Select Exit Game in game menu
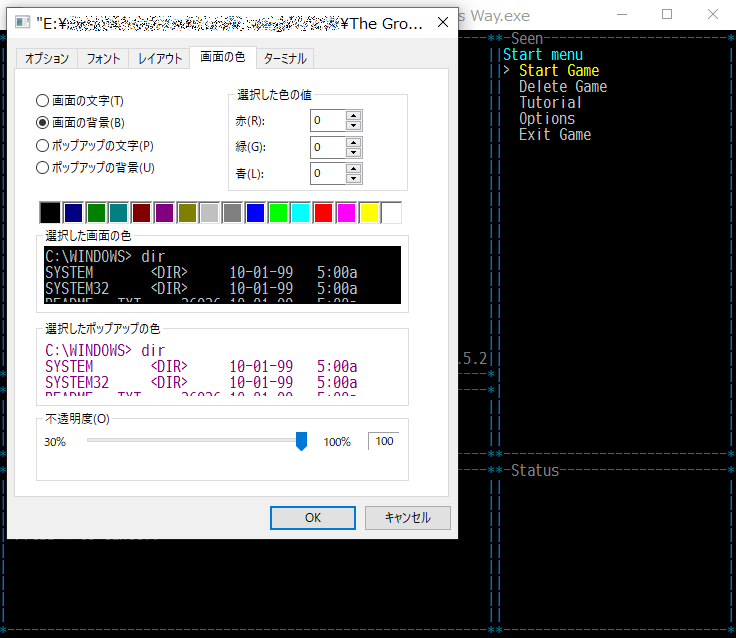 coord(555,135)
